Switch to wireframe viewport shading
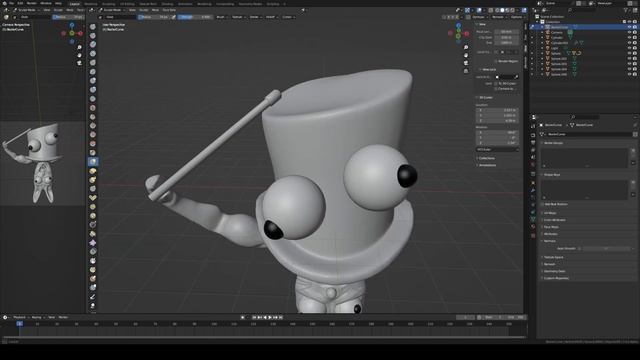Screen dimensions: 640x360 (x=497, y=10)
